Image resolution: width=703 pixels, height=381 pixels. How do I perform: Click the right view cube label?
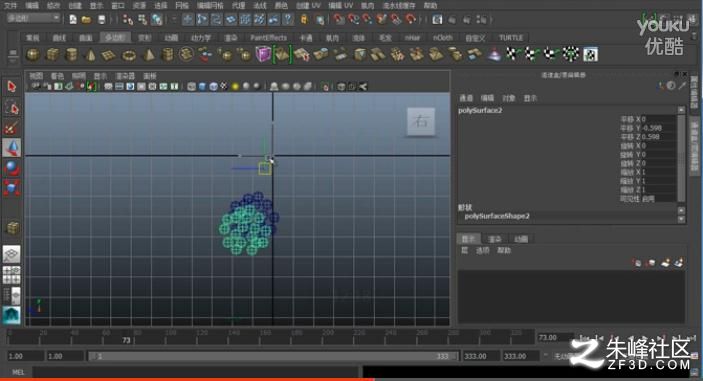[x=421, y=121]
